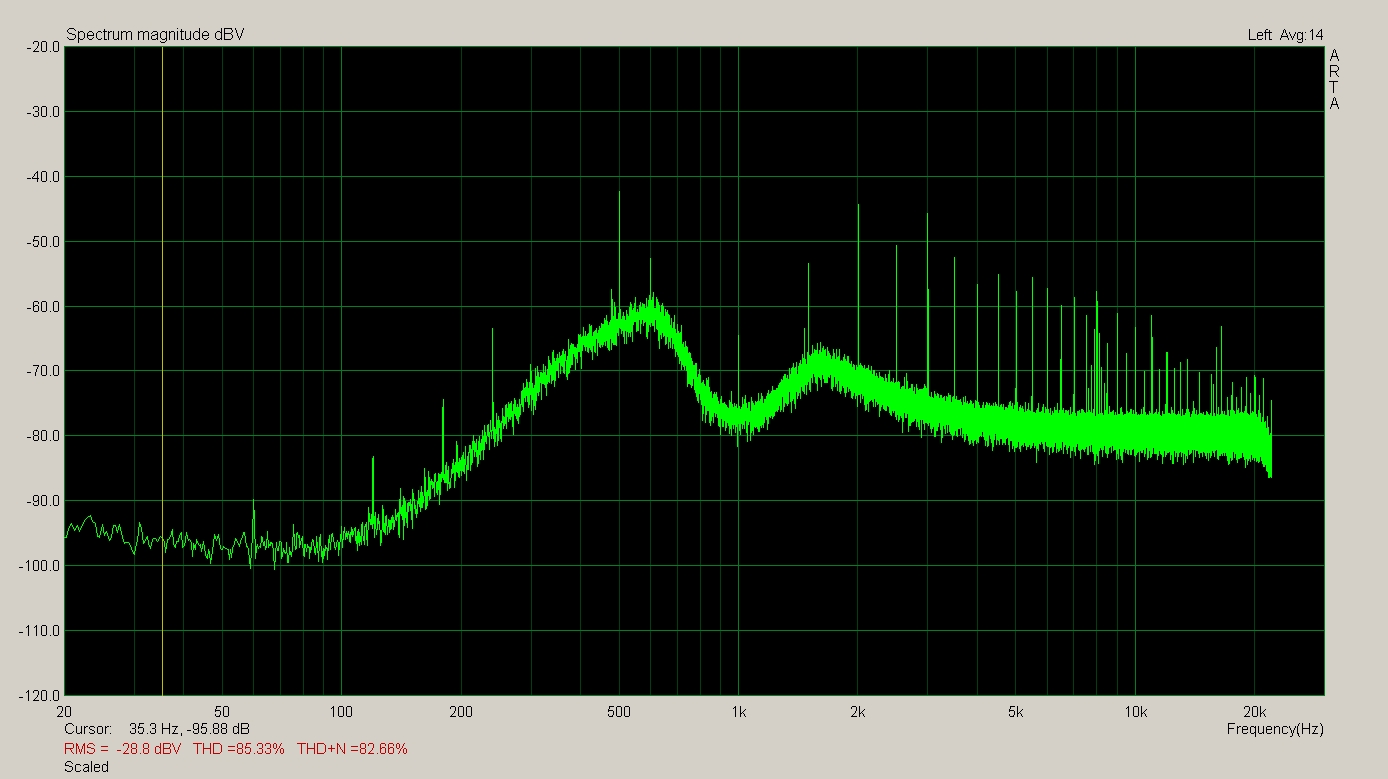Click the '1k' frequency axis label
Screen dimensions: 1388x779
tap(738, 712)
